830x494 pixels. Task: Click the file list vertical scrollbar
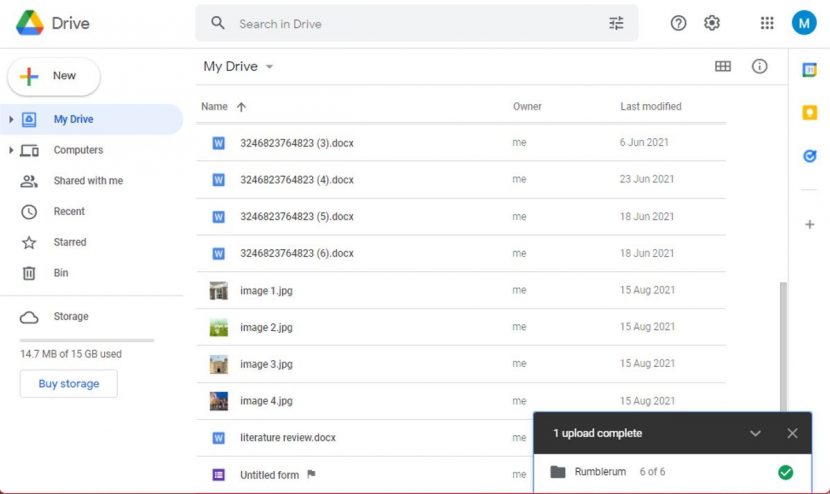tap(783, 347)
